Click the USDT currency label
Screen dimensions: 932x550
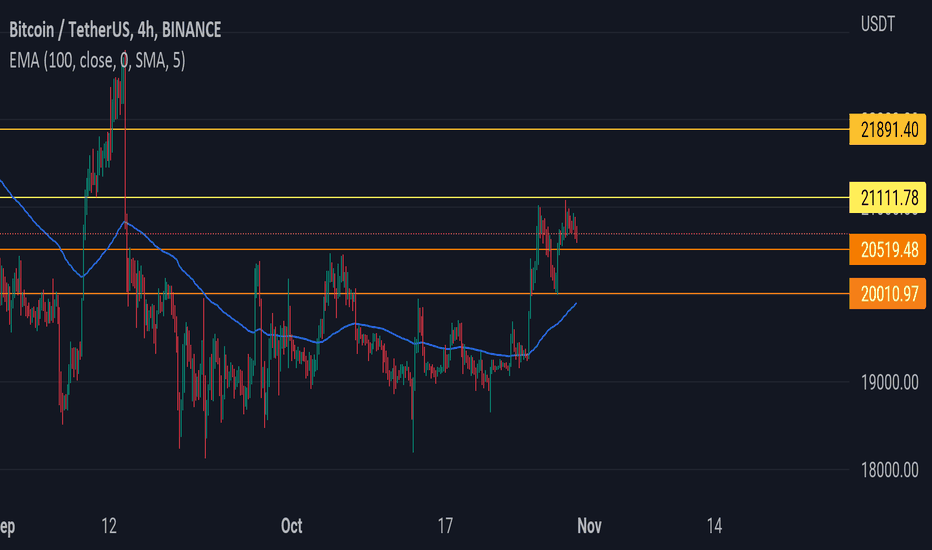[877, 24]
